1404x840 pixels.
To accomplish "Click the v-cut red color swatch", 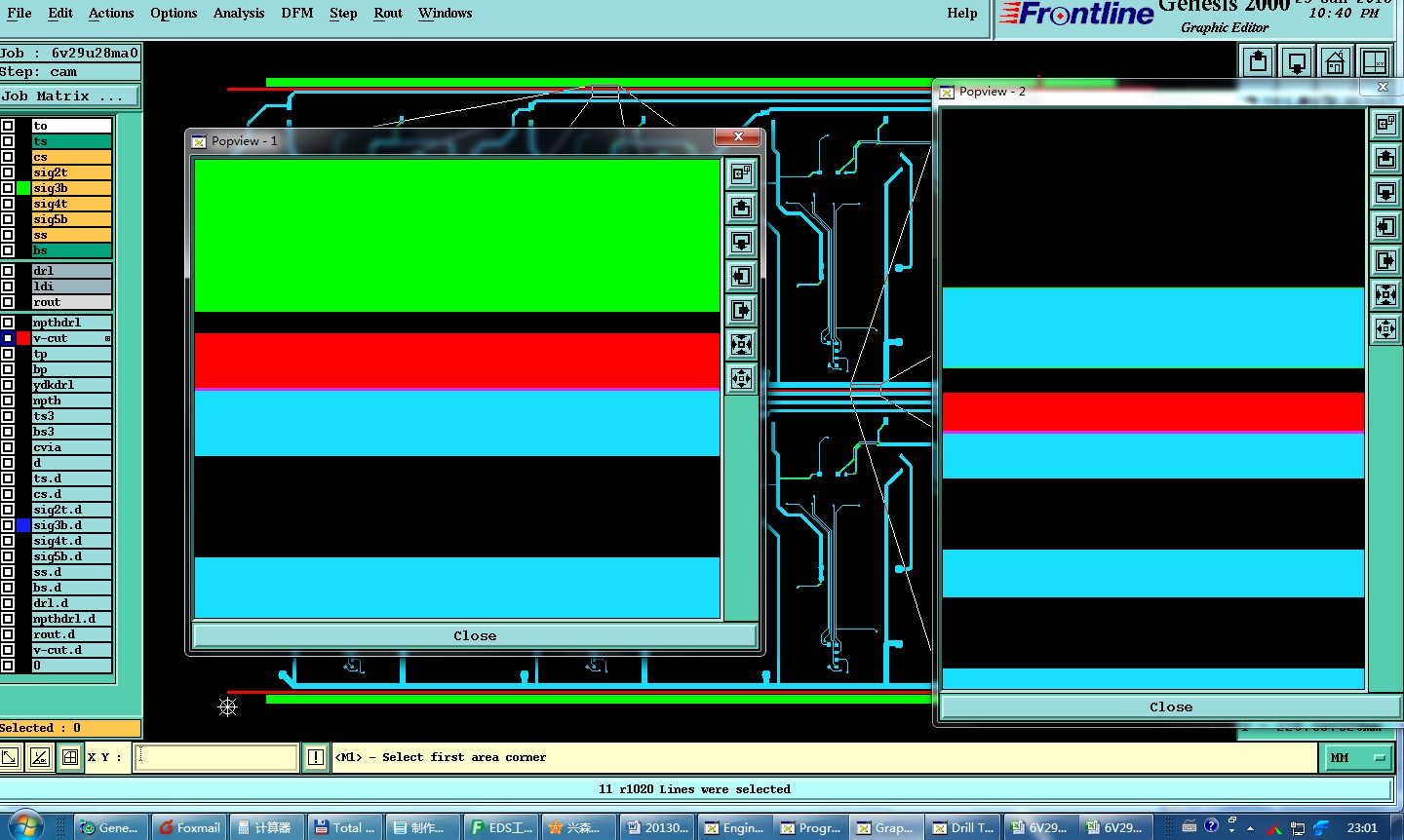I will pos(23,338).
